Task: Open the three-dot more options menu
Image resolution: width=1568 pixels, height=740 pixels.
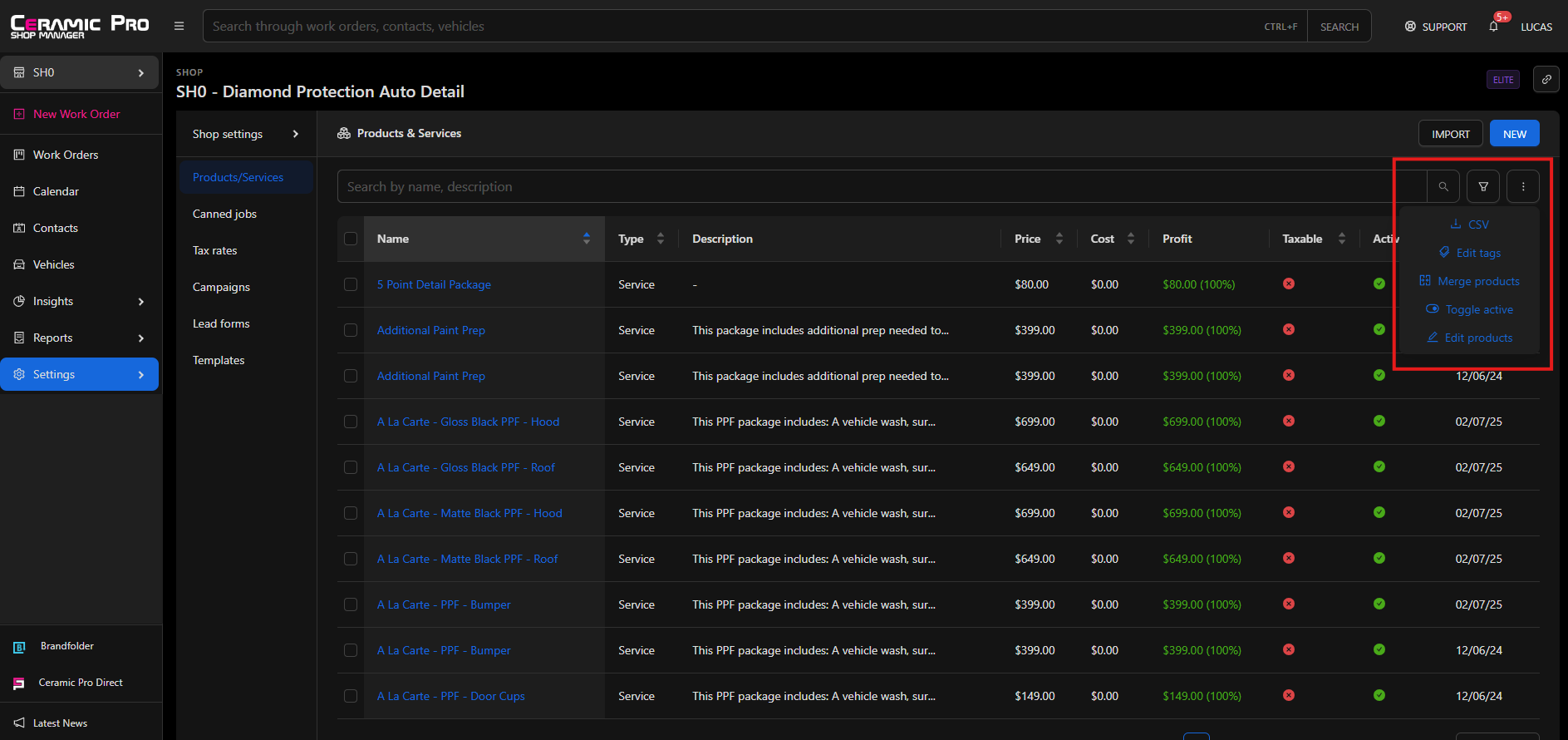Action: (1522, 187)
